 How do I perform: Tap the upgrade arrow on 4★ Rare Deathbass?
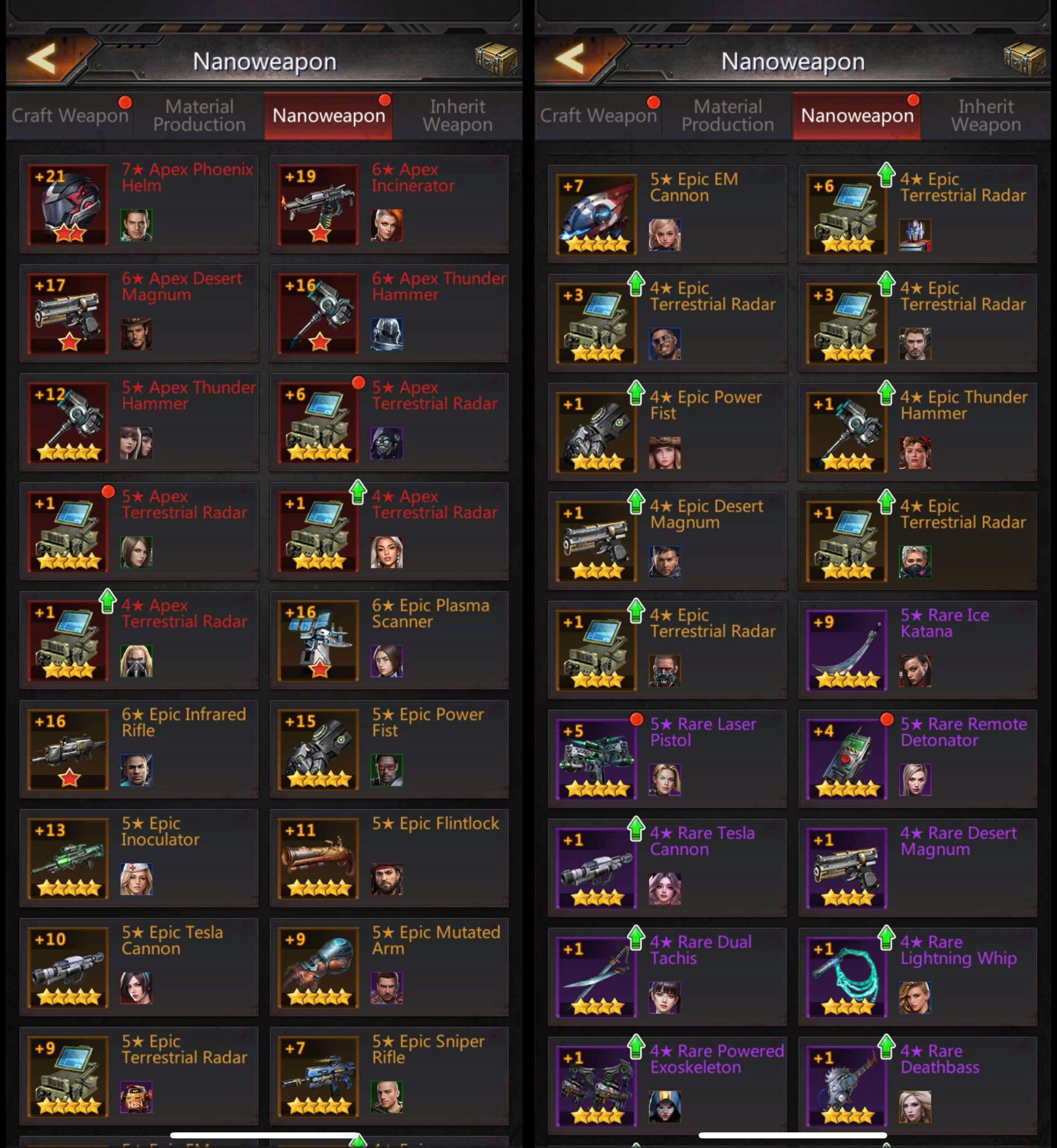pos(887,1048)
